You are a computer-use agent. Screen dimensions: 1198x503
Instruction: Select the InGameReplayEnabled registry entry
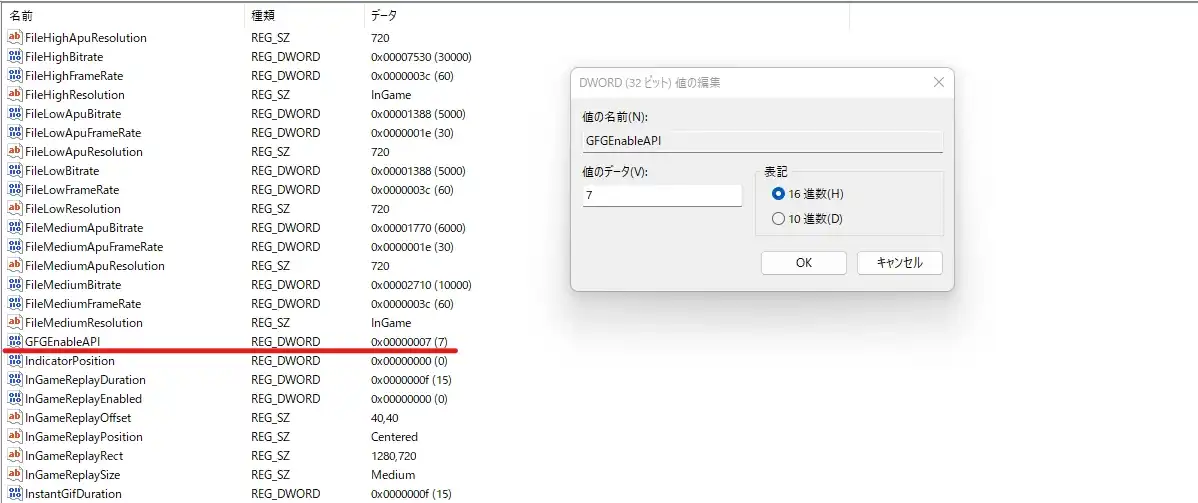(85, 399)
